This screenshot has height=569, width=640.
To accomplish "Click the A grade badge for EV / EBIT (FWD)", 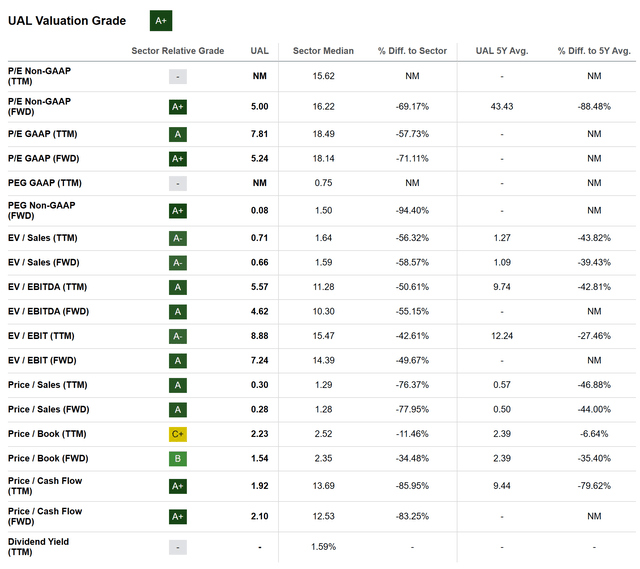I will pyautogui.click(x=178, y=361).
